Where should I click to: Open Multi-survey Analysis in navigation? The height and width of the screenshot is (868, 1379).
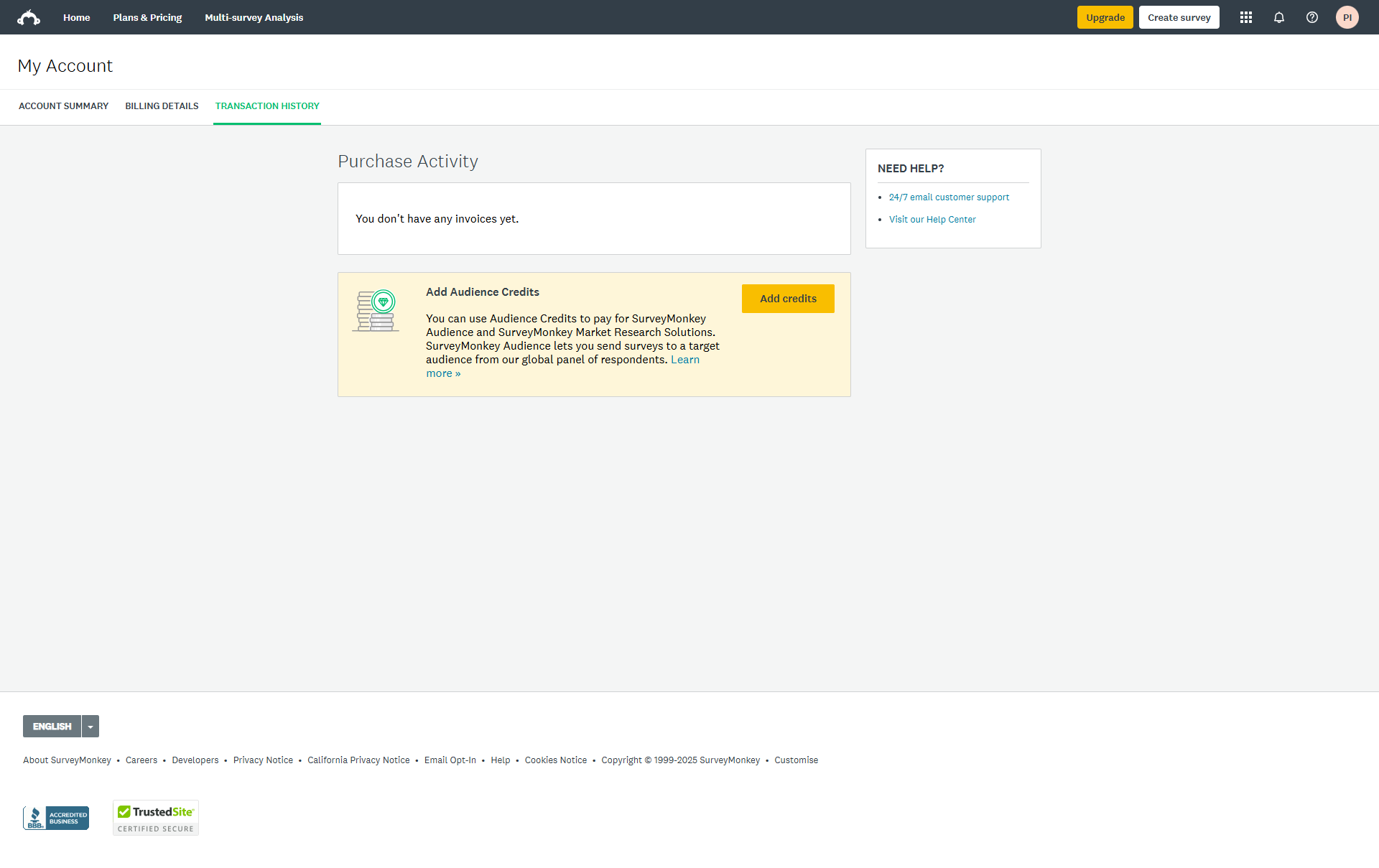(x=254, y=17)
